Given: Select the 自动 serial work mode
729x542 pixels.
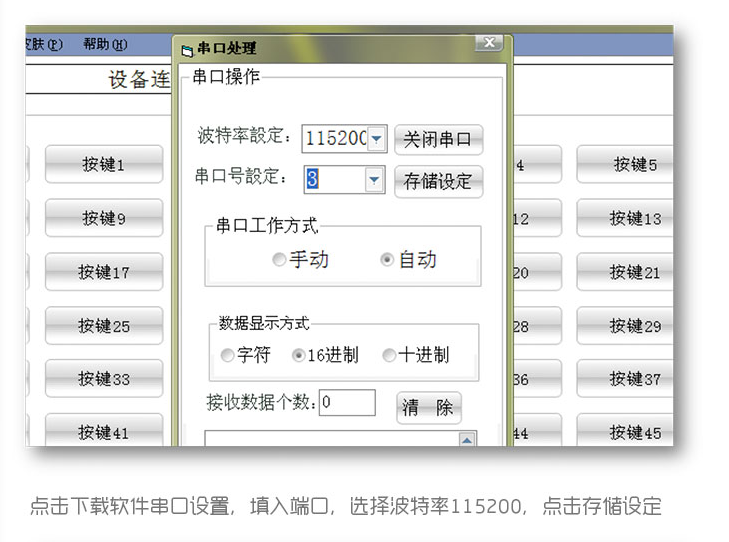Looking at the screenshot, I should click(387, 260).
